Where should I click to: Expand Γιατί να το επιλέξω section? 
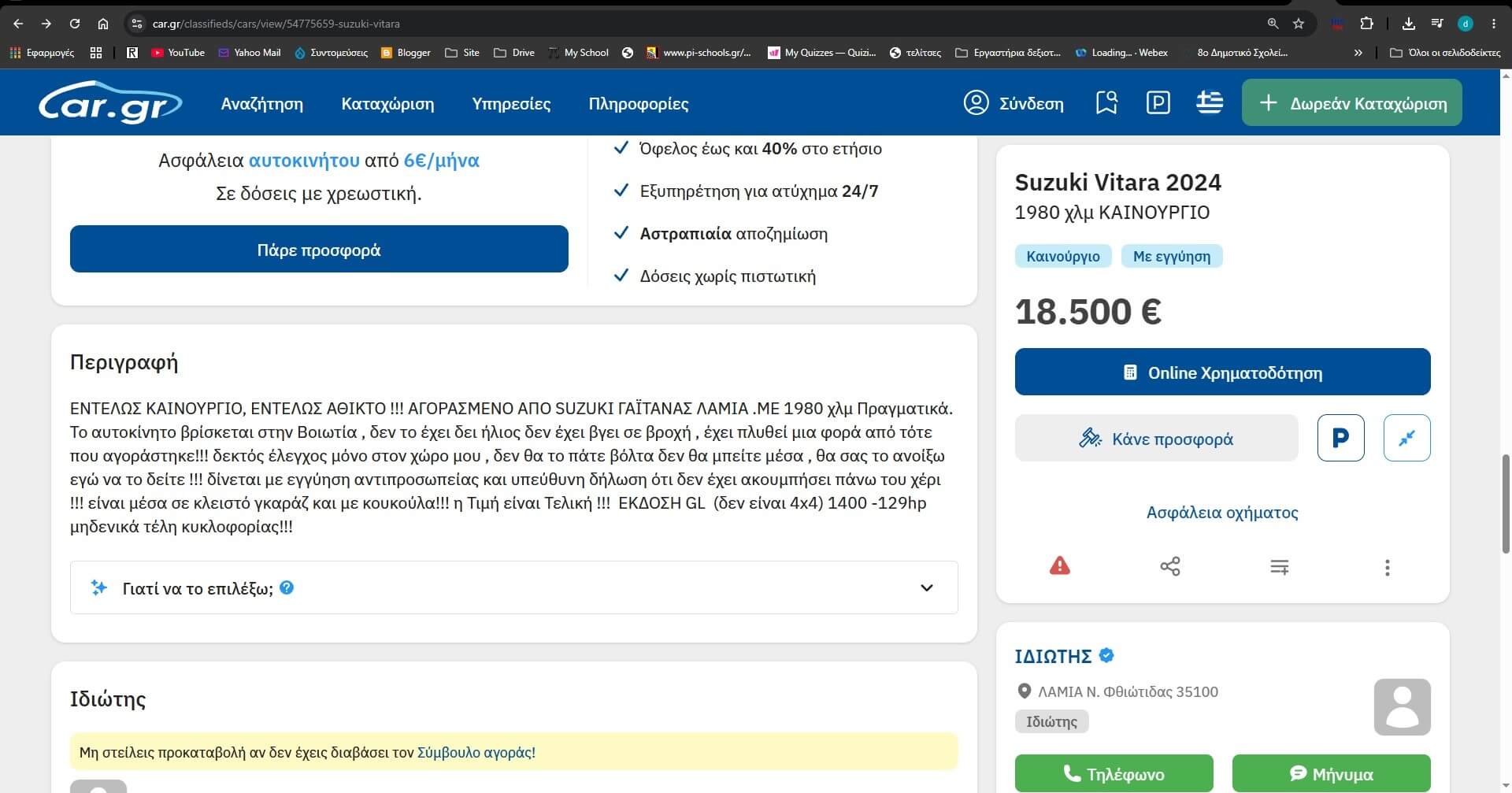(513, 587)
